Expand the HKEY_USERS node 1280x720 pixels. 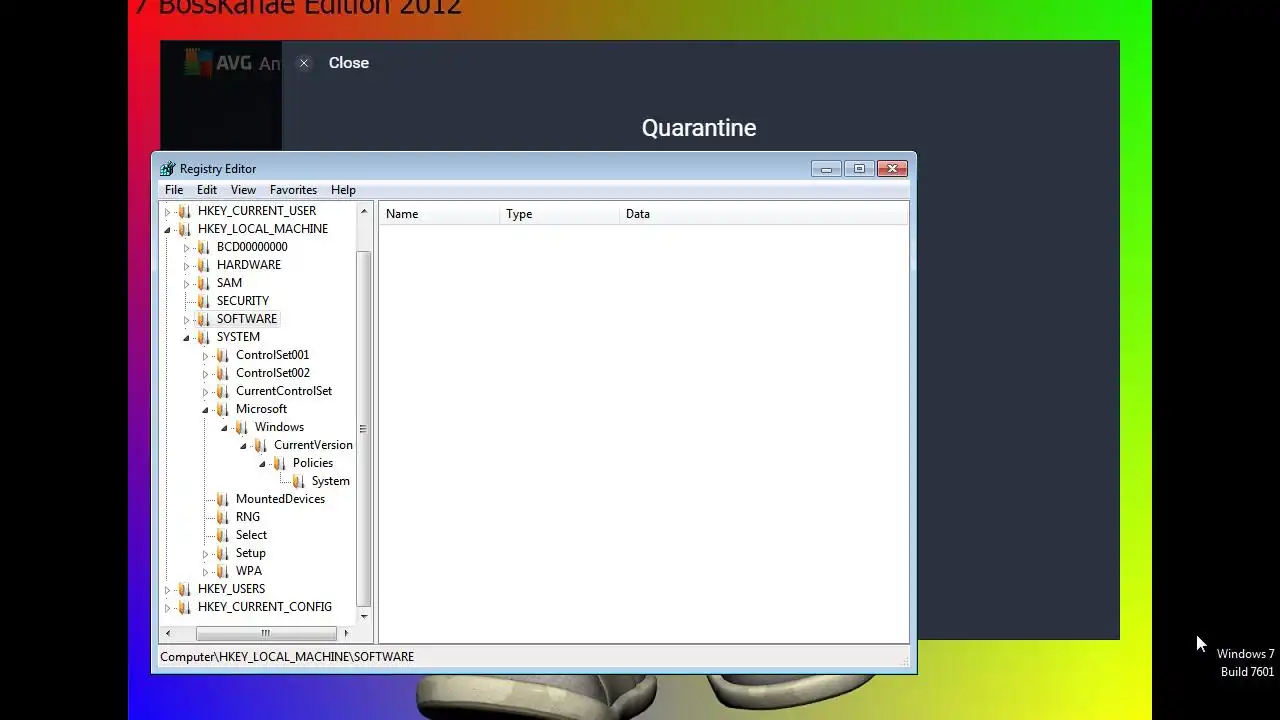(168, 589)
